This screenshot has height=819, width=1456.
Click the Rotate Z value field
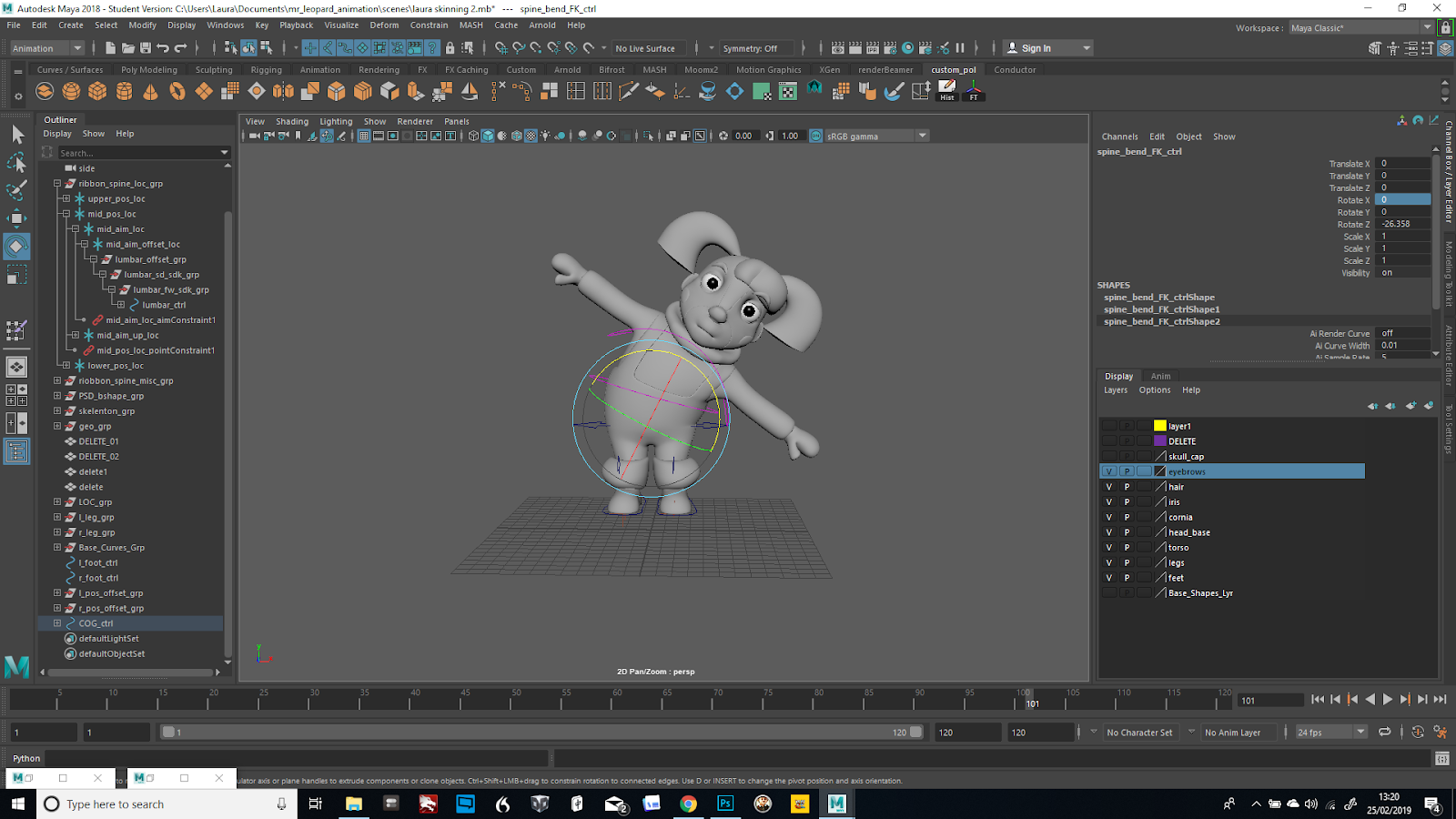pos(1404,224)
